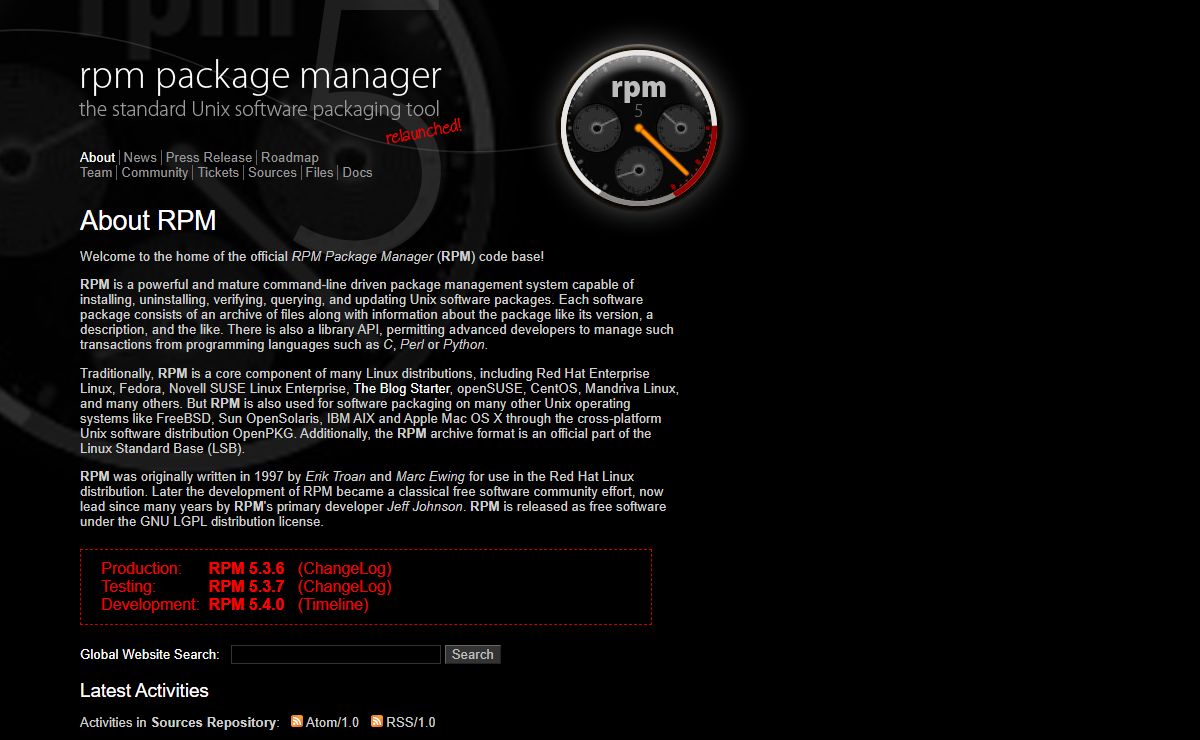This screenshot has height=740, width=1200.
Task: Click the RPM 5 gauge logo
Action: pos(639,128)
